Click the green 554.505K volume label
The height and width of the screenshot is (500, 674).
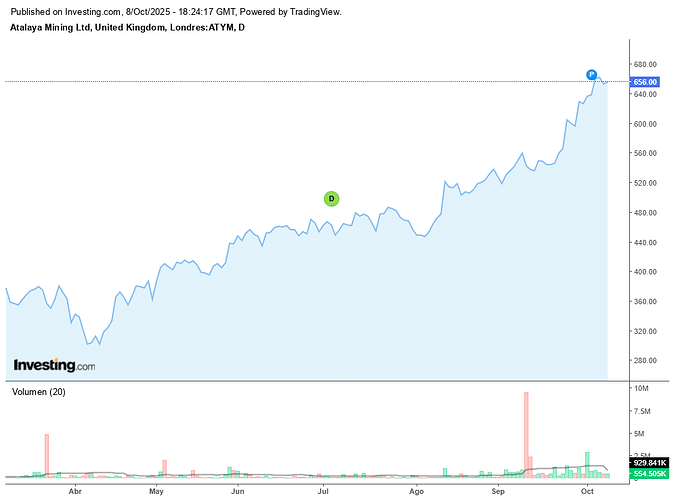[647, 473]
